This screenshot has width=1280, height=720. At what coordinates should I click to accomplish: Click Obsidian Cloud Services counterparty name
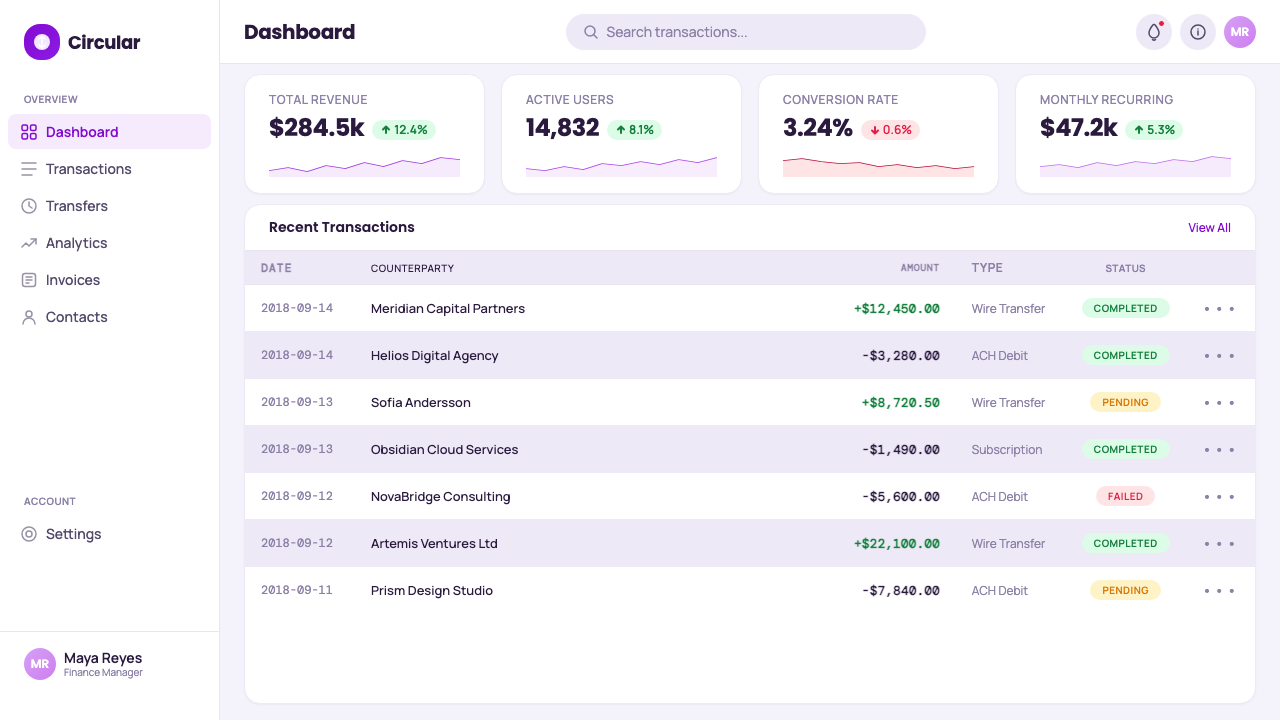(x=445, y=450)
